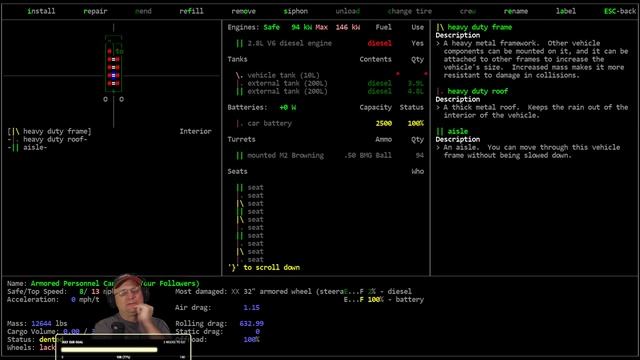Click the Engines header label

[x=243, y=27]
